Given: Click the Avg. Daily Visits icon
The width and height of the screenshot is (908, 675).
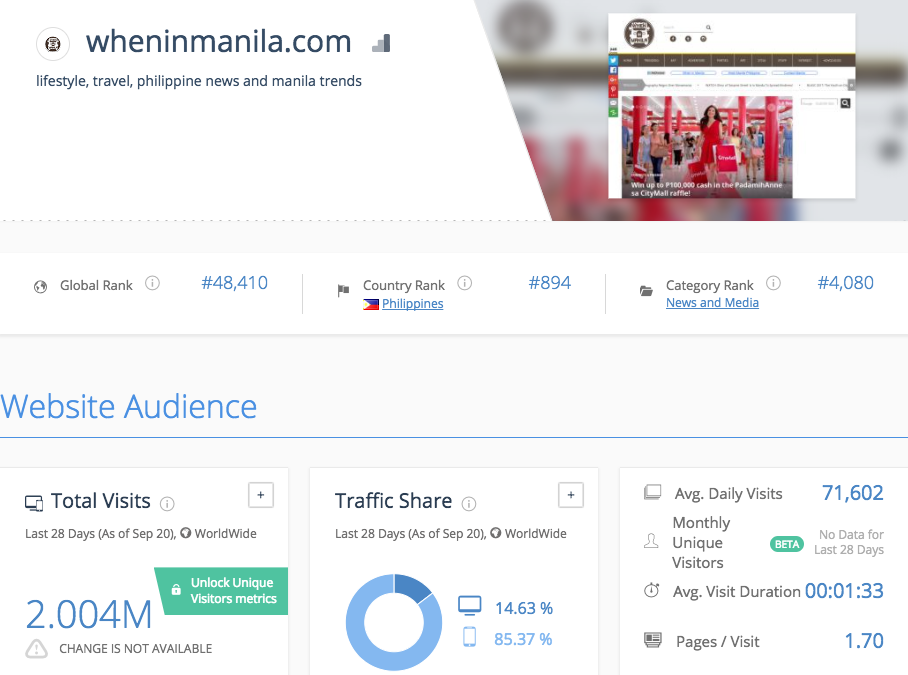Looking at the screenshot, I should [653, 493].
